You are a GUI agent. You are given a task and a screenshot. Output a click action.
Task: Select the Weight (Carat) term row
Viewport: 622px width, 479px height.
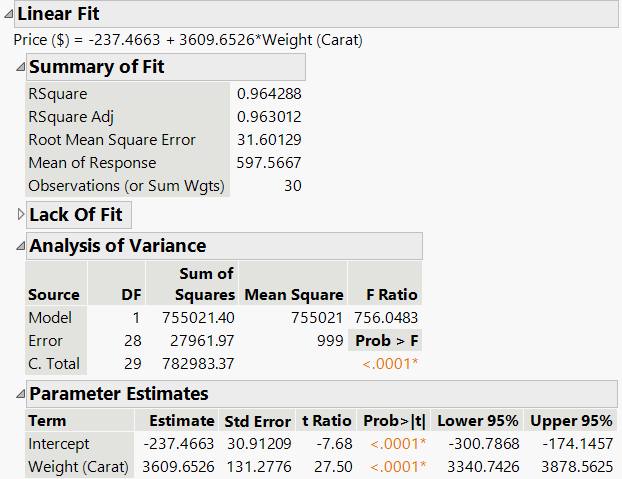[x=79, y=467]
